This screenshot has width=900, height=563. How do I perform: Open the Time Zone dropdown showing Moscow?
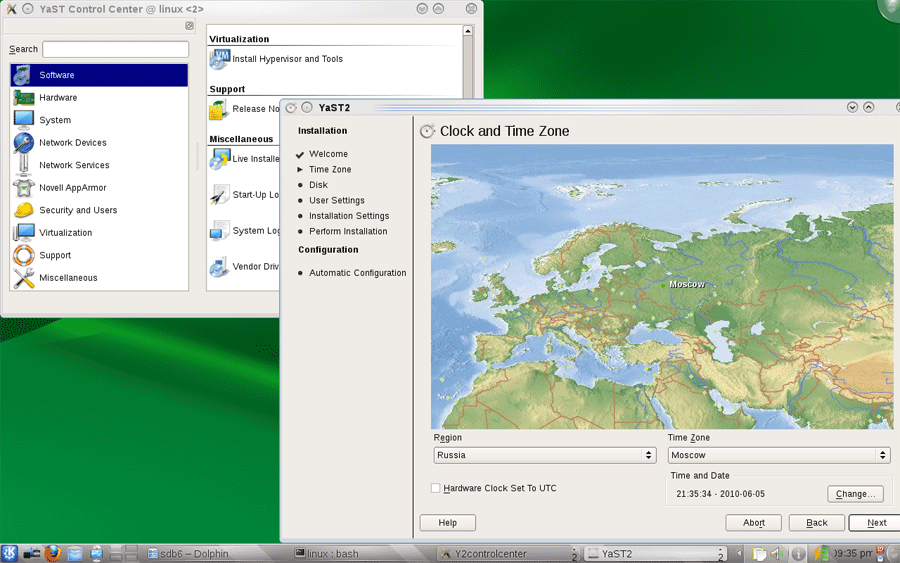[x=779, y=455]
